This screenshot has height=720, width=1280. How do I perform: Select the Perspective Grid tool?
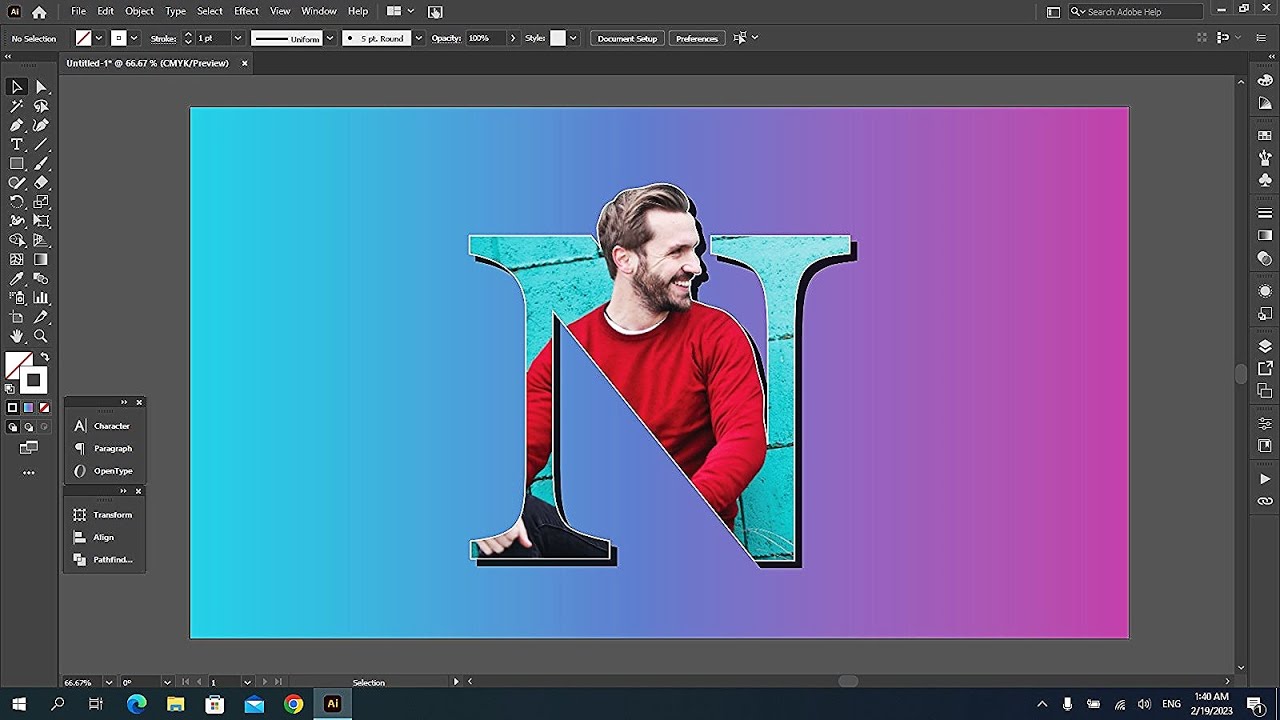41,240
